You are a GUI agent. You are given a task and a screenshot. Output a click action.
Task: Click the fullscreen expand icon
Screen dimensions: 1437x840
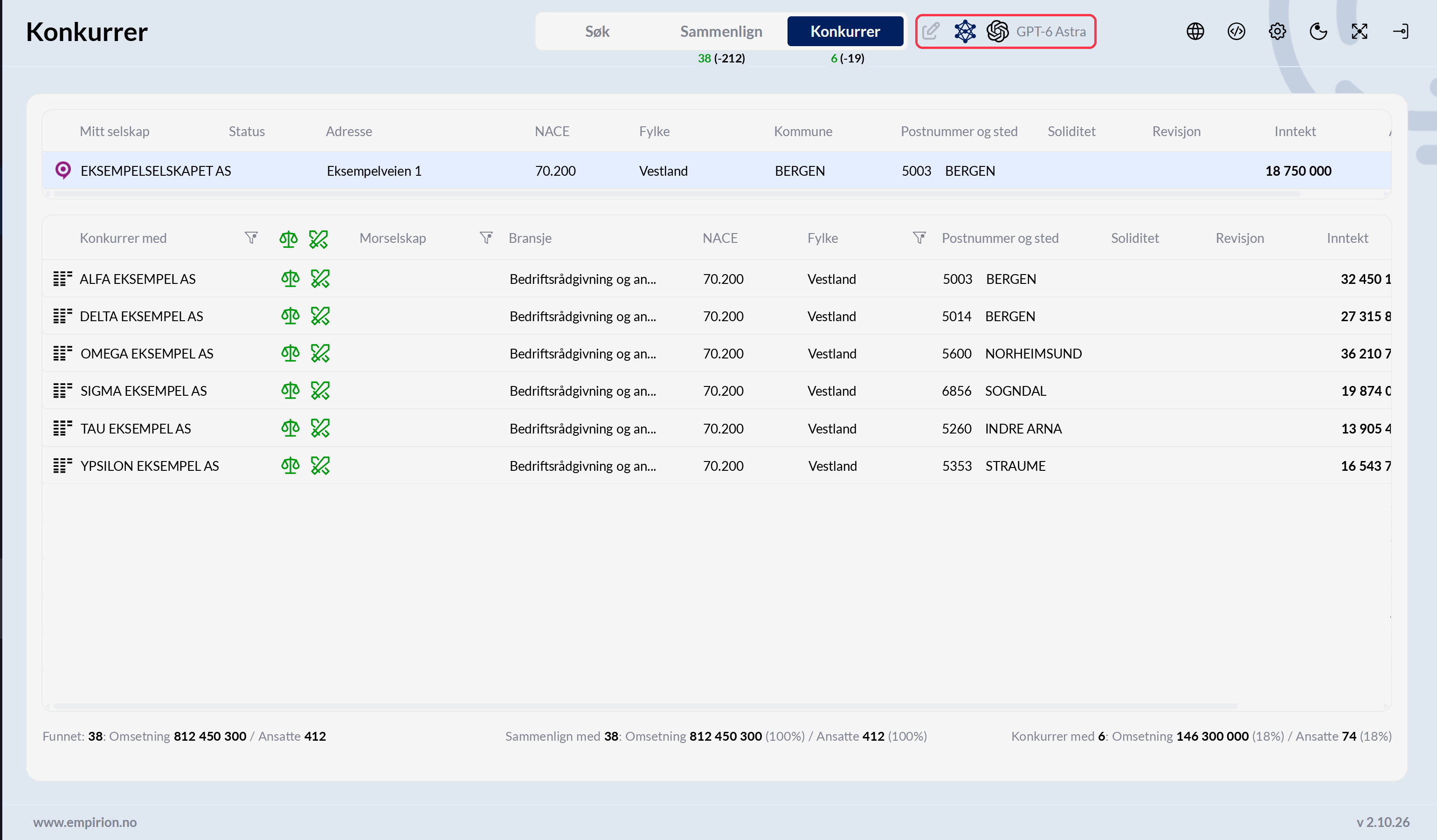1360,31
